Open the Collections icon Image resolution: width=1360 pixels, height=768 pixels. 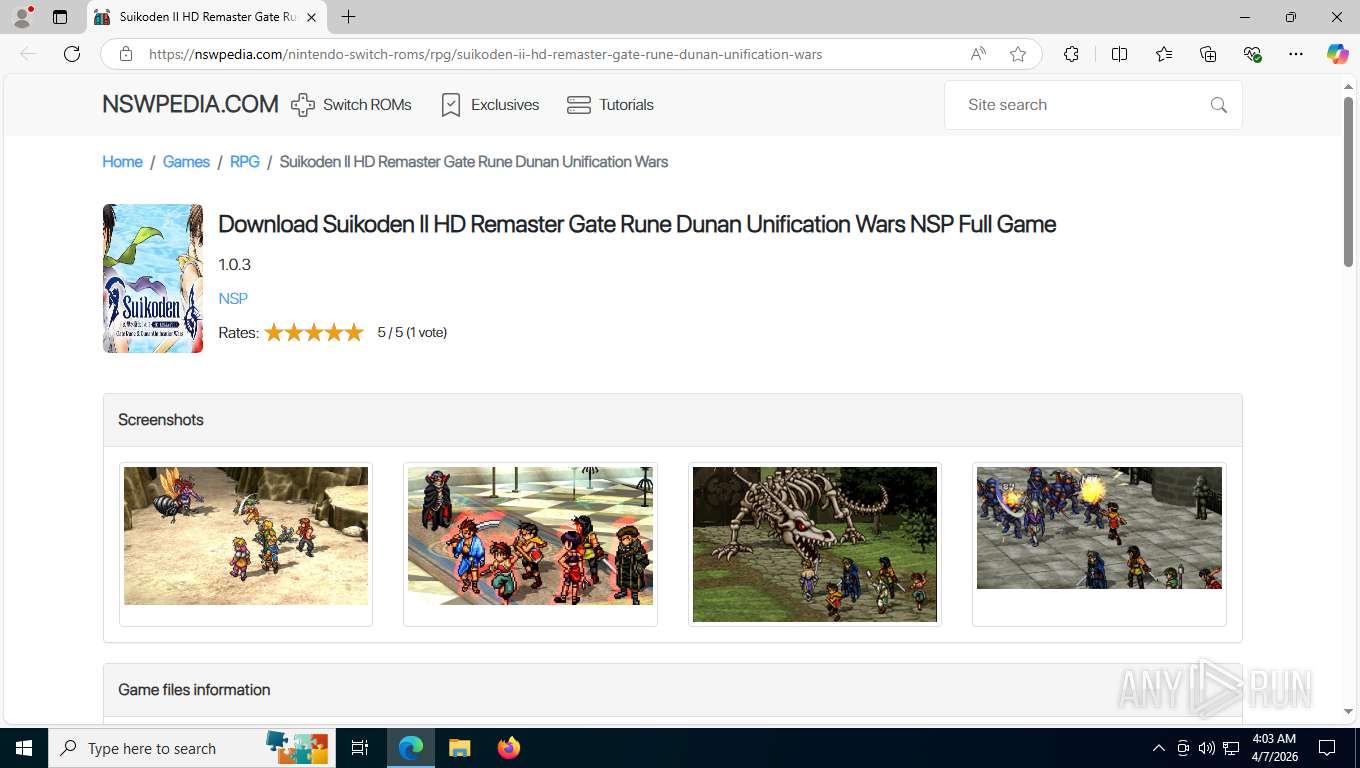click(x=1208, y=54)
